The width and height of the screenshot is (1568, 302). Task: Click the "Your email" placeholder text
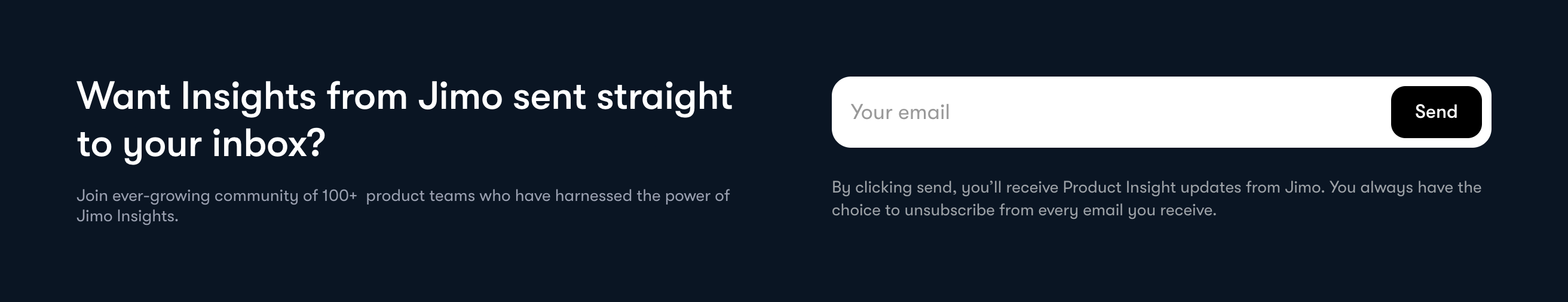(x=900, y=112)
